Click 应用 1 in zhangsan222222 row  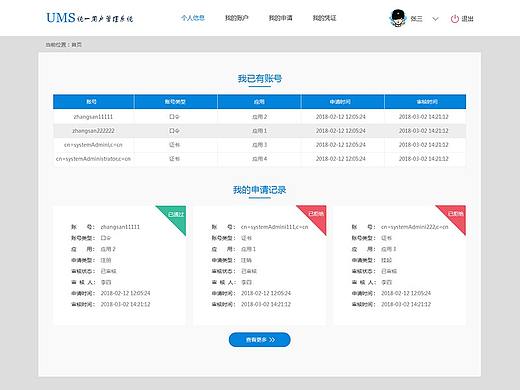click(x=260, y=131)
